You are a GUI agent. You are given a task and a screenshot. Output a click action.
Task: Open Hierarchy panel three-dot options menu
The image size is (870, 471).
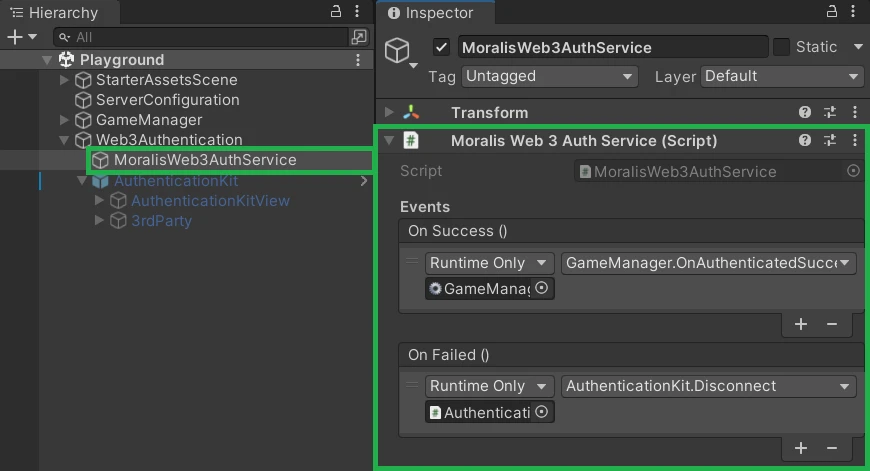coord(359,12)
